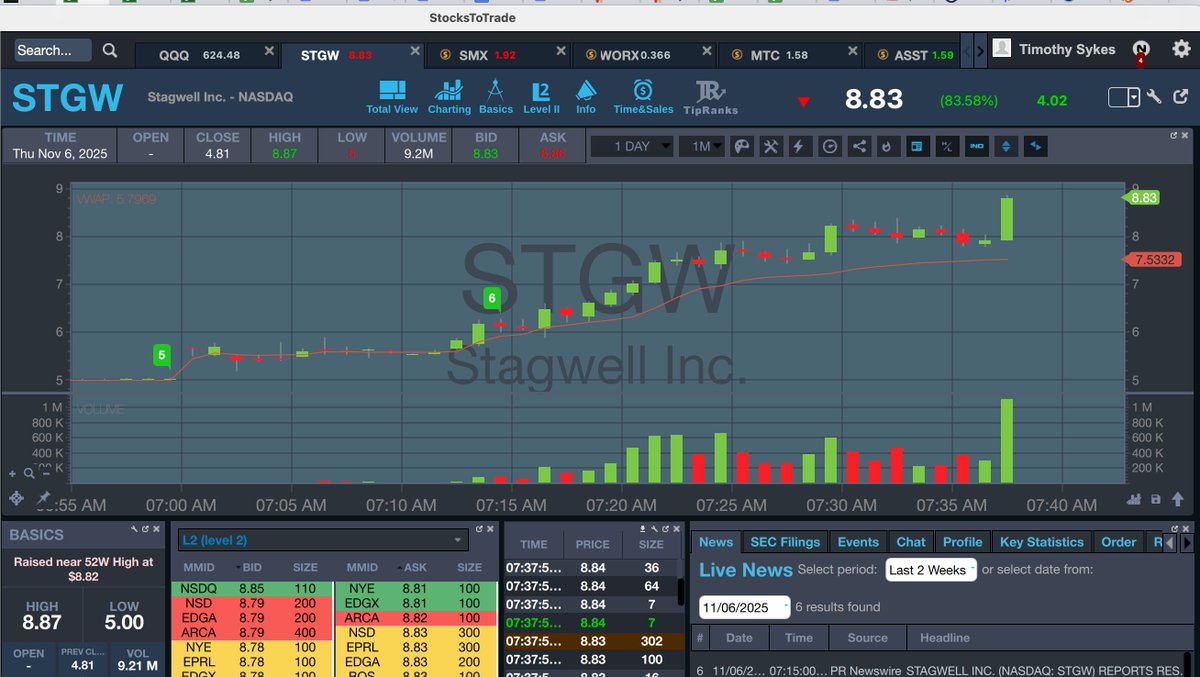Screen dimensions: 1200x677
Task: Click the pin icon below chart
Action: 43,498
